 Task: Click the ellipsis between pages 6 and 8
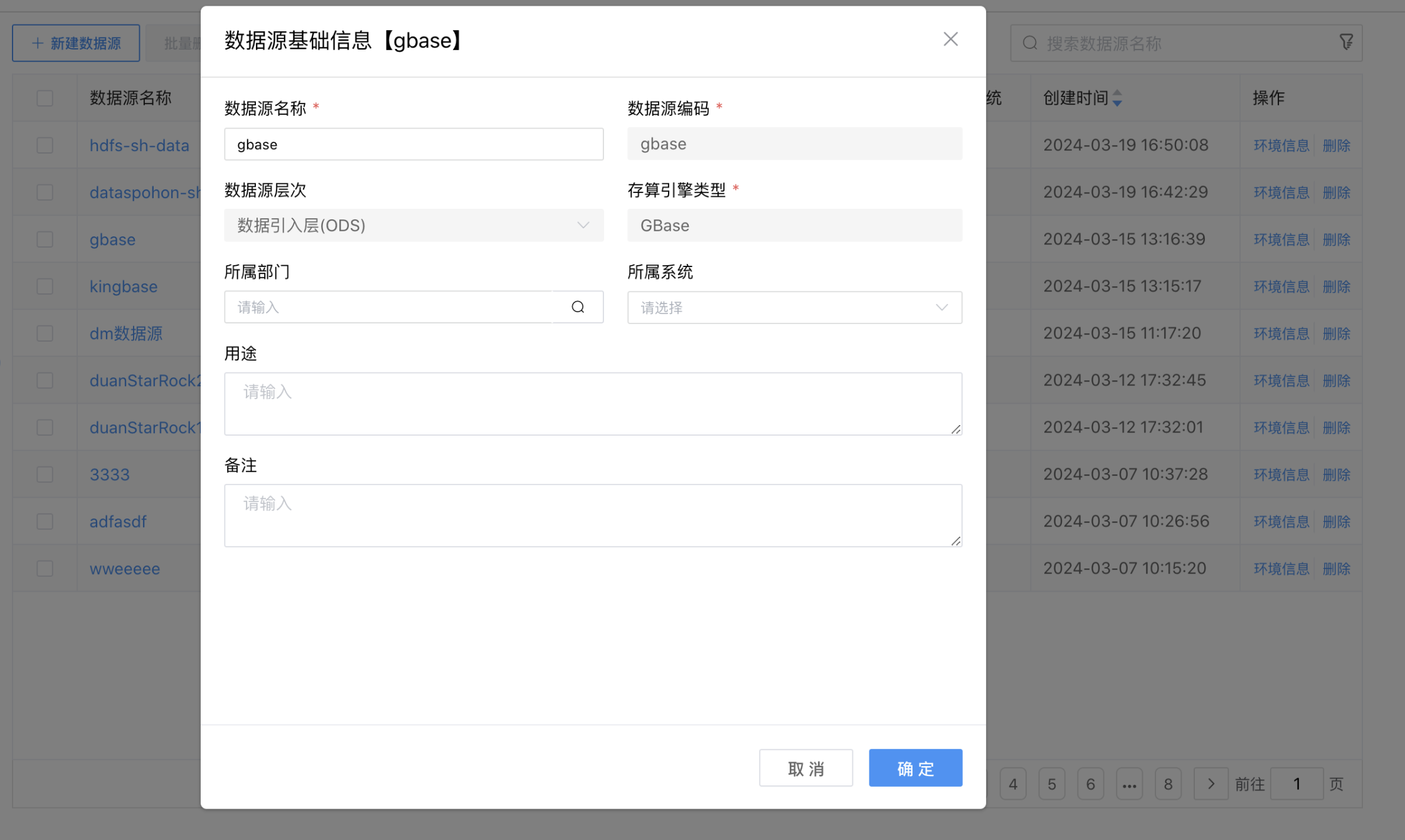coord(1130,784)
